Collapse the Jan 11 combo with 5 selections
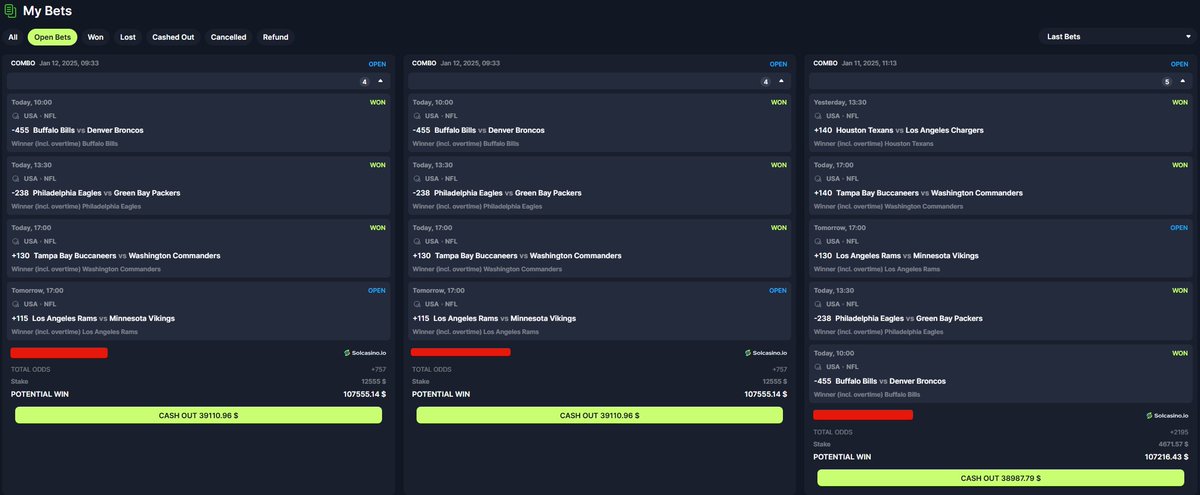Viewport: 1200px width, 495px height. tap(1181, 81)
